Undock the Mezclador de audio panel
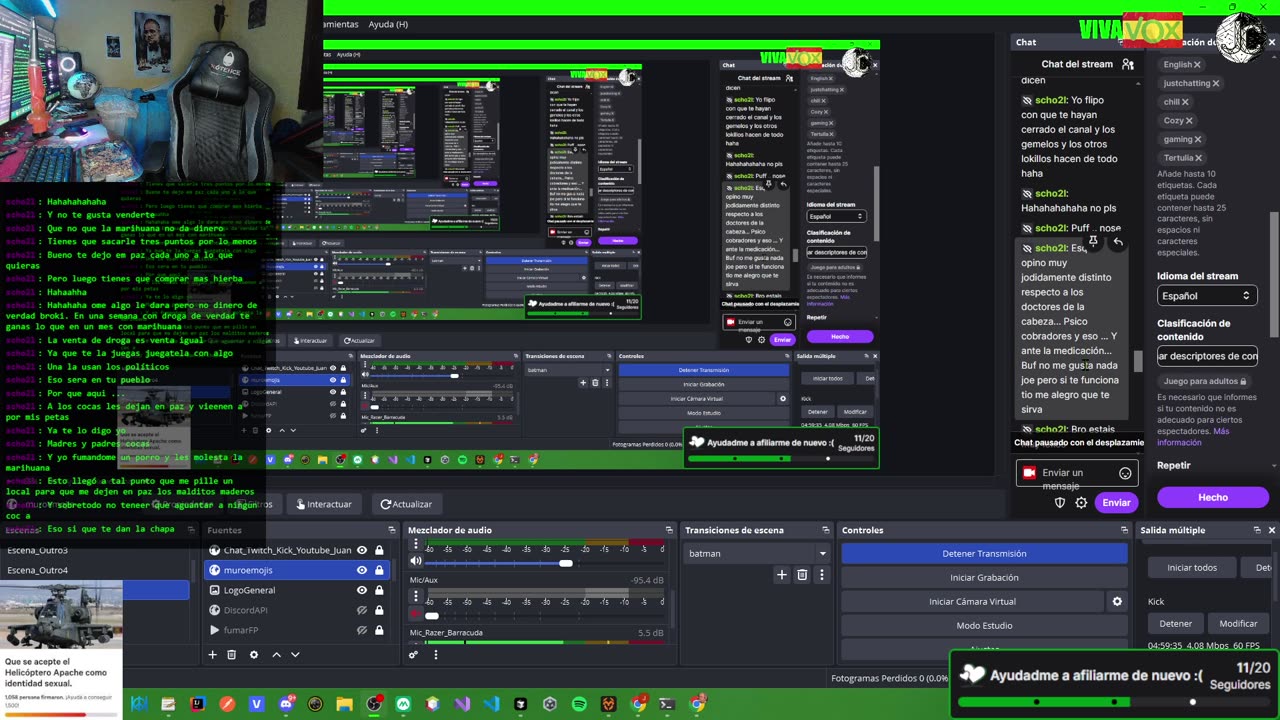This screenshot has height=720, width=1280. pos(668,530)
